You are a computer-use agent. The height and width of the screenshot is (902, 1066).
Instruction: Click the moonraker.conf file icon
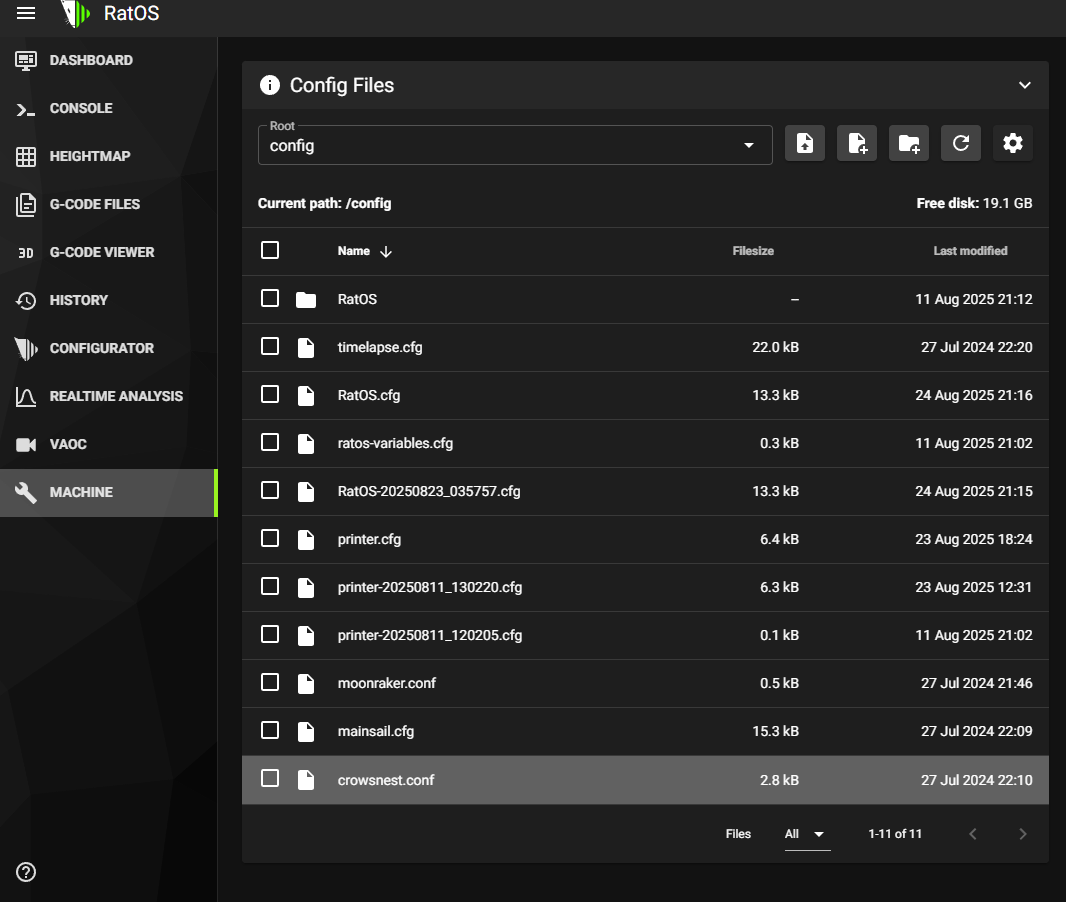(306, 684)
